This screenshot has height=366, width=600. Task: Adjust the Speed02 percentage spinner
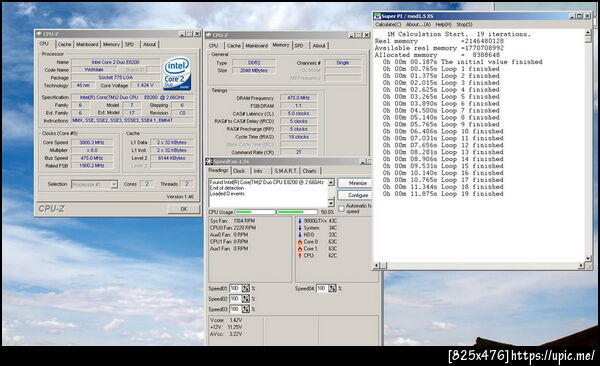pos(245,299)
